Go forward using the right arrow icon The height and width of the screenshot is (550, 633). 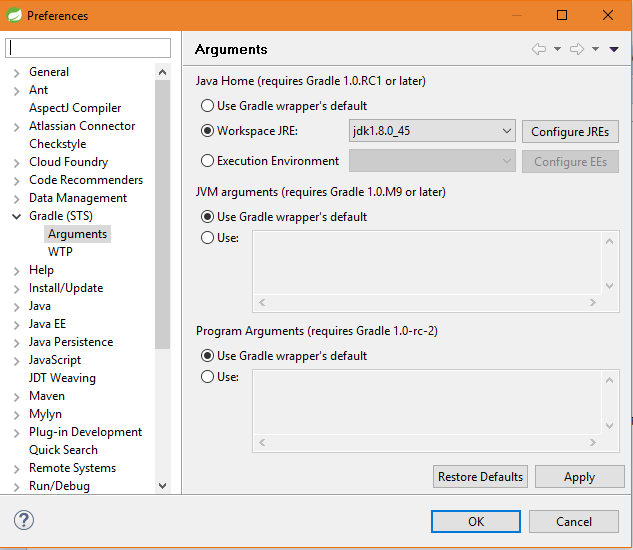click(577, 49)
